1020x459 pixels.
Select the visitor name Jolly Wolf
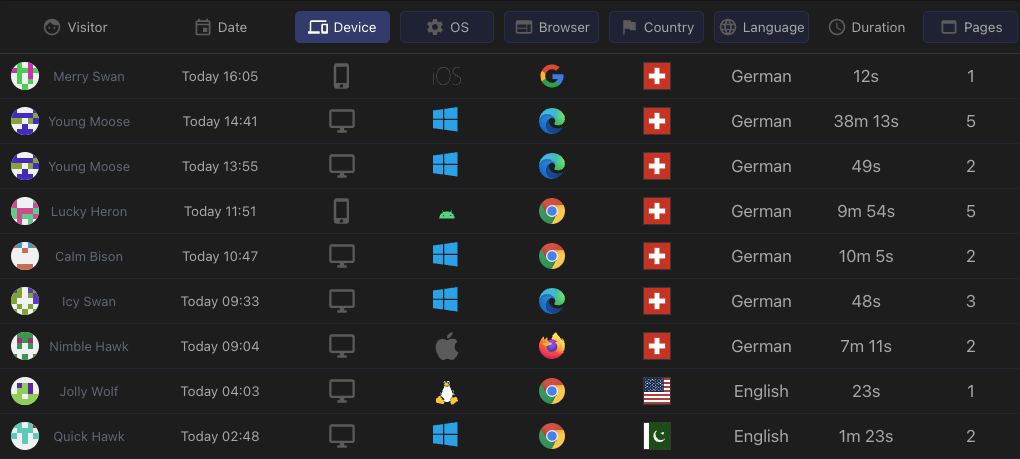[x=89, y=391]
